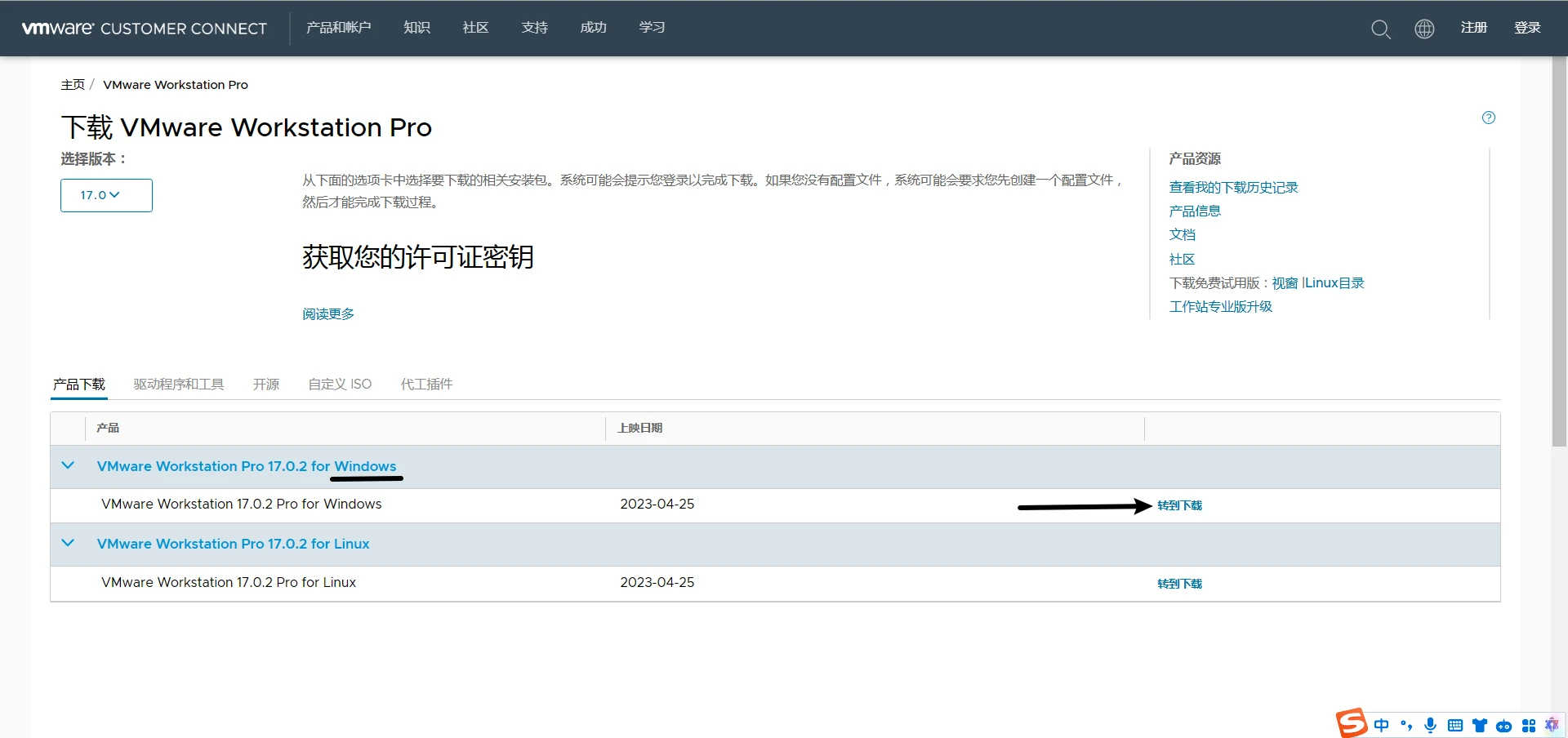Screen dimensions: 1568x738
Task: Click the Sogou AI assistant icon
Action: tap(1552, 725)
